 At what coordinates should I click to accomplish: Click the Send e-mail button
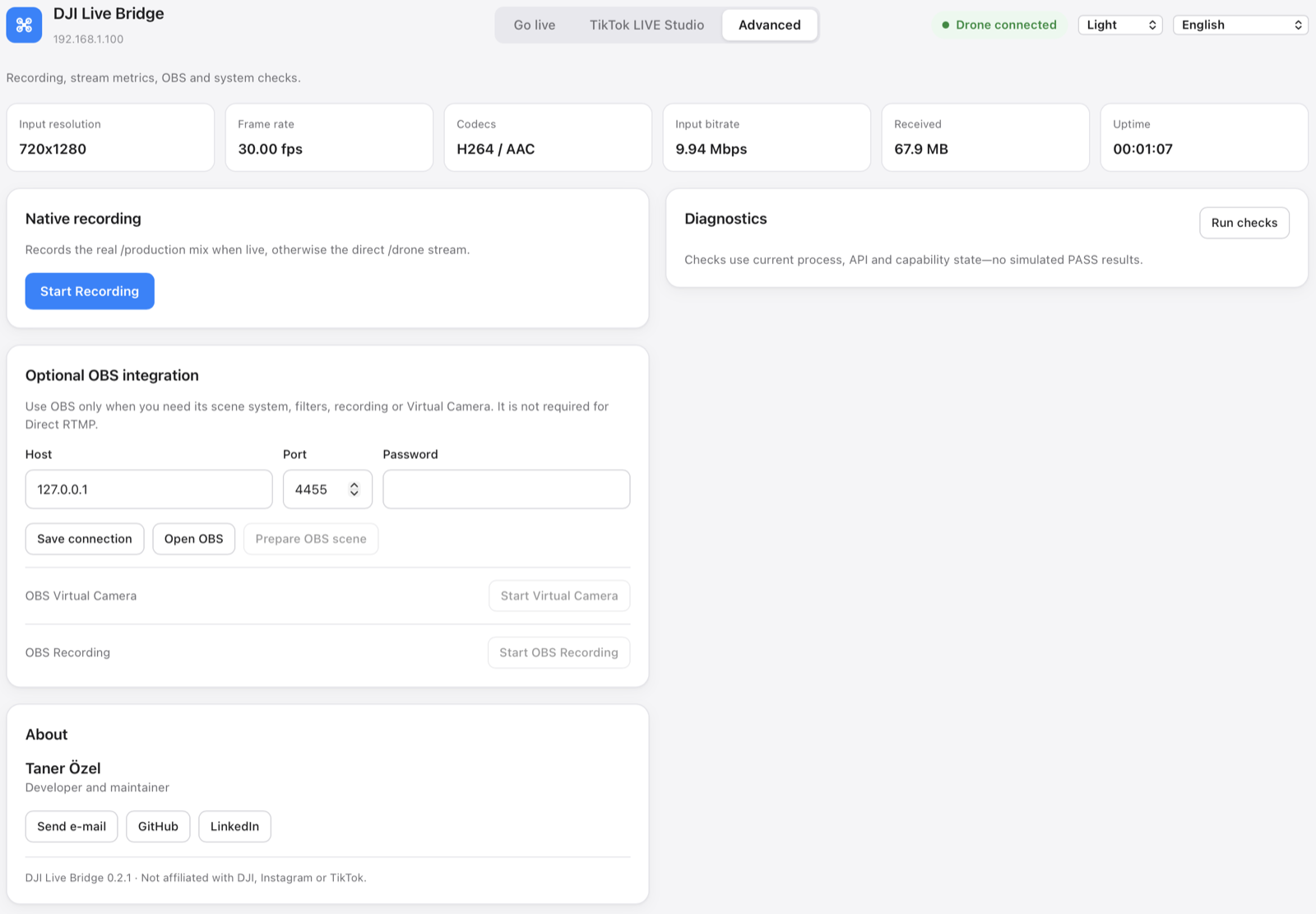(72, 827)
